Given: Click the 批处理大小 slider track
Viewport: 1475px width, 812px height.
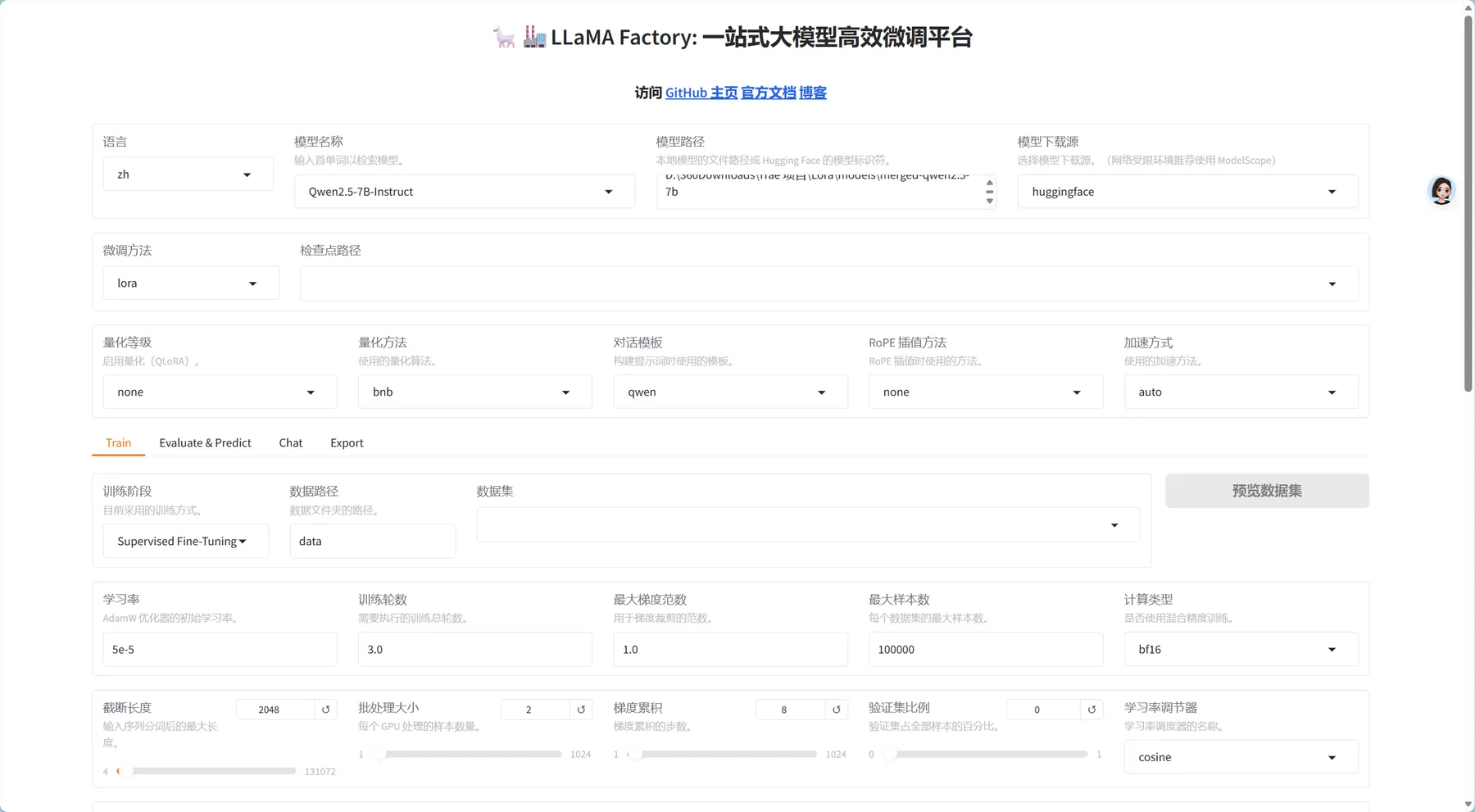Looking at the screenshot, I should pos(467,754).
